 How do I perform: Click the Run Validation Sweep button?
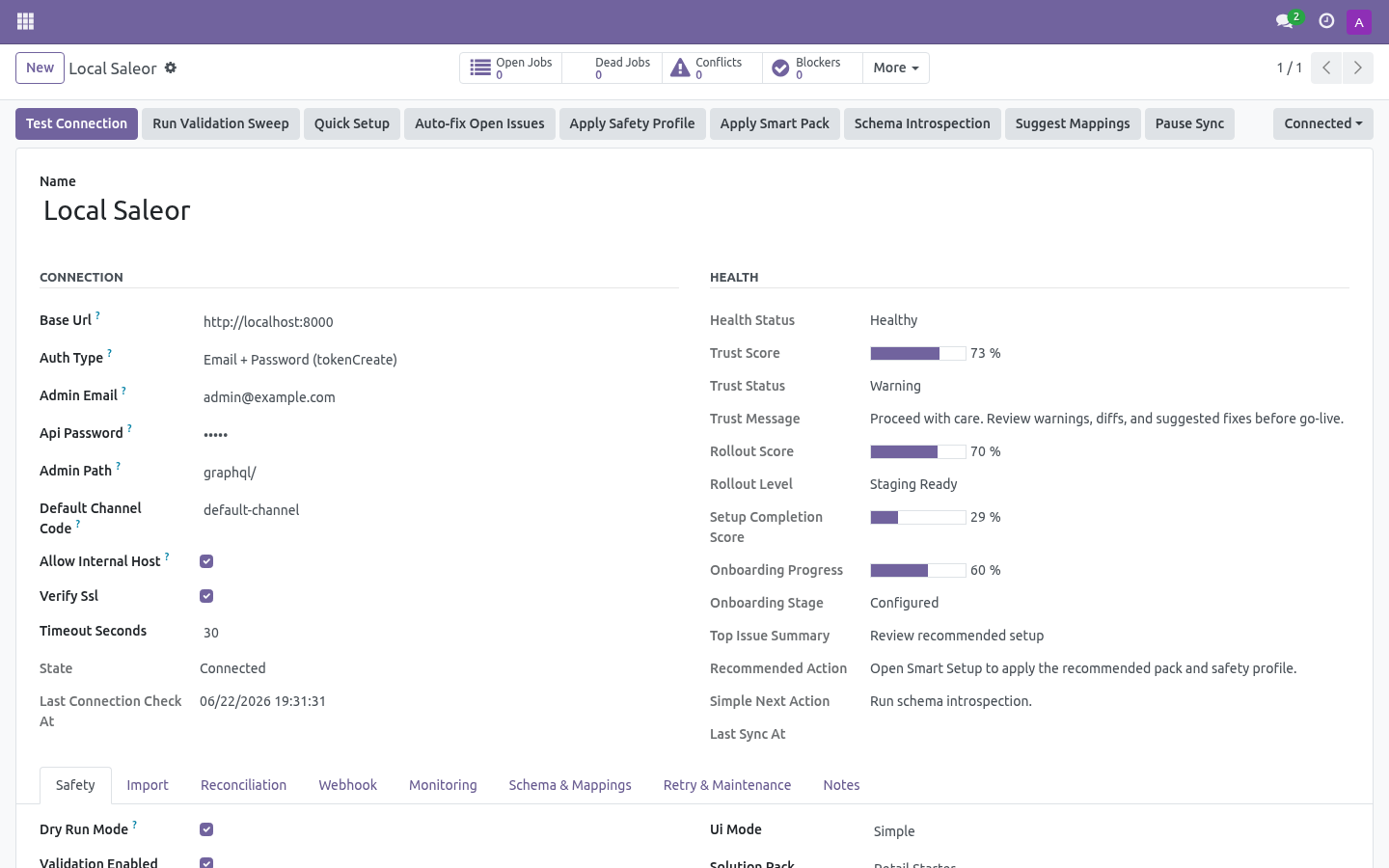tap(221, 123)
